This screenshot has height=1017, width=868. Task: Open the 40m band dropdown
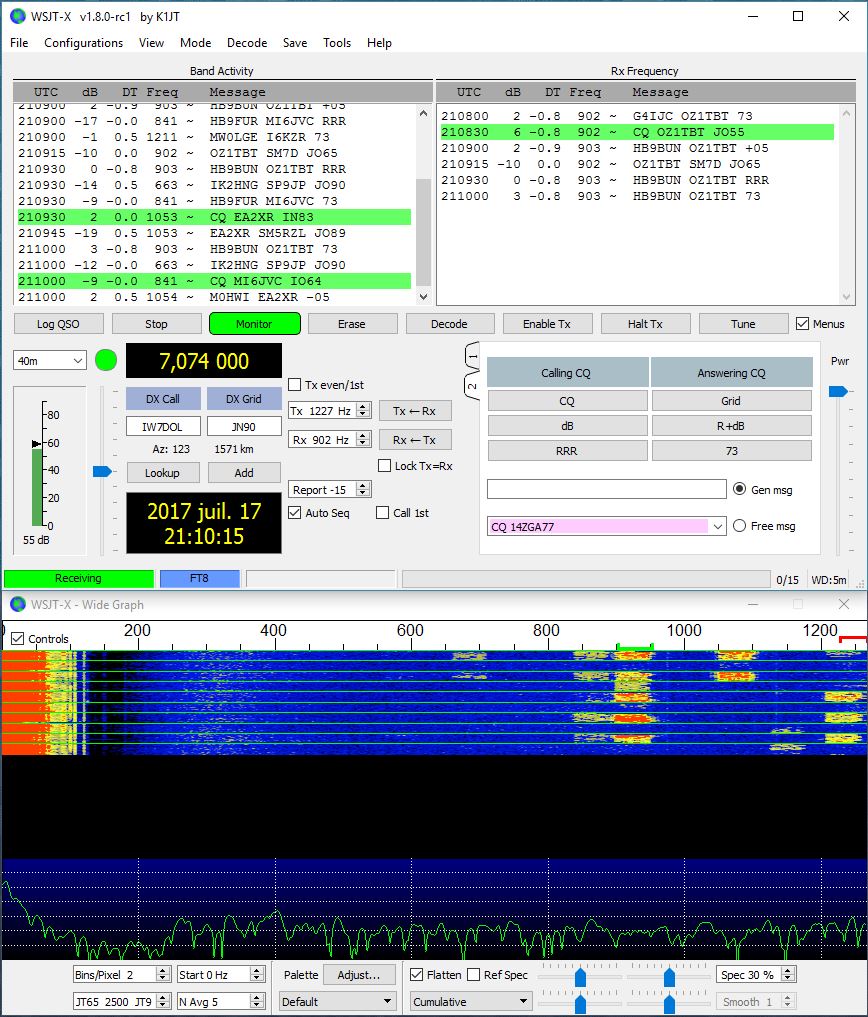click(x=50, y=361)
